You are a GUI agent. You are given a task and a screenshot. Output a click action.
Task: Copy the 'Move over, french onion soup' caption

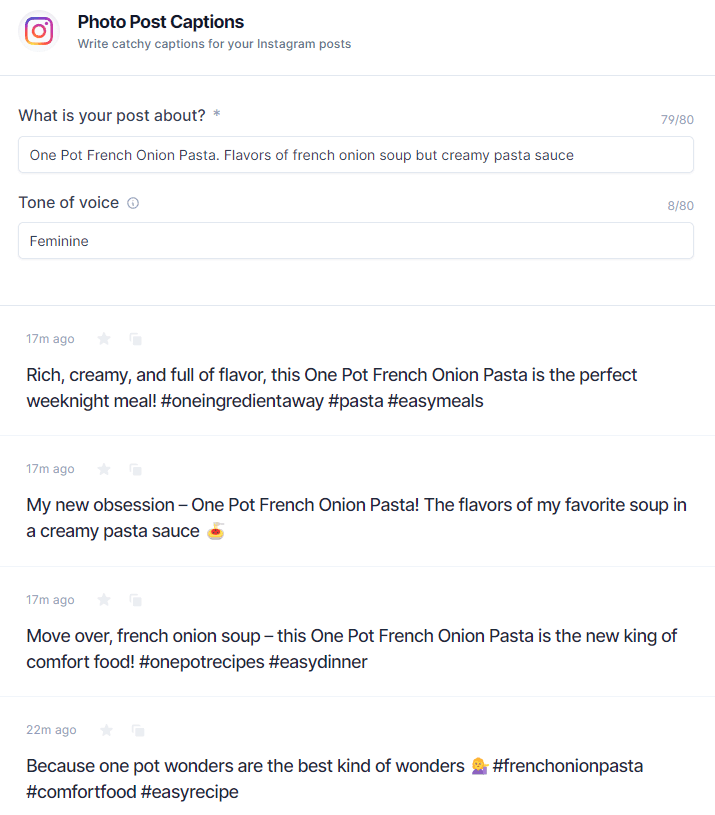click(x=136, y=600)
